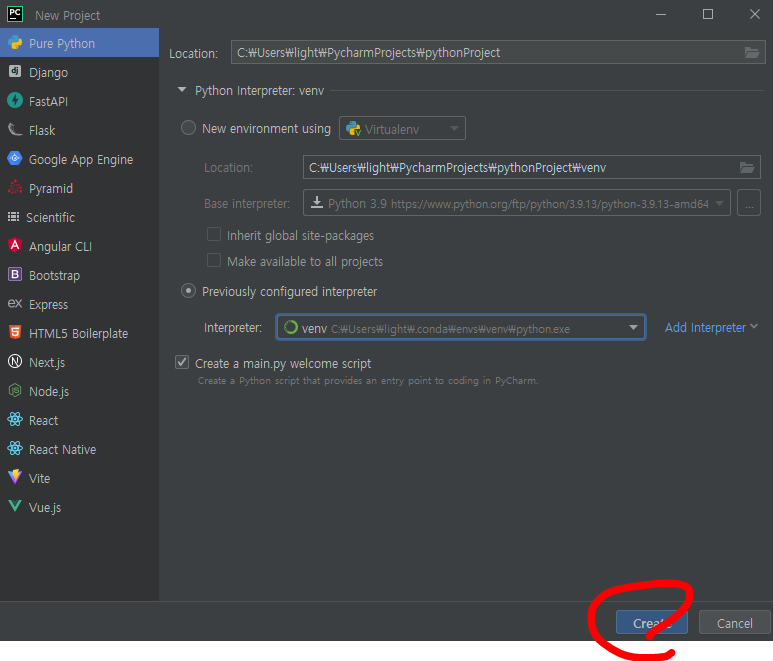Screen dimensions: 773x661
Task: Click the download icon in Base interpreter
Action: (x=317, y=203)
